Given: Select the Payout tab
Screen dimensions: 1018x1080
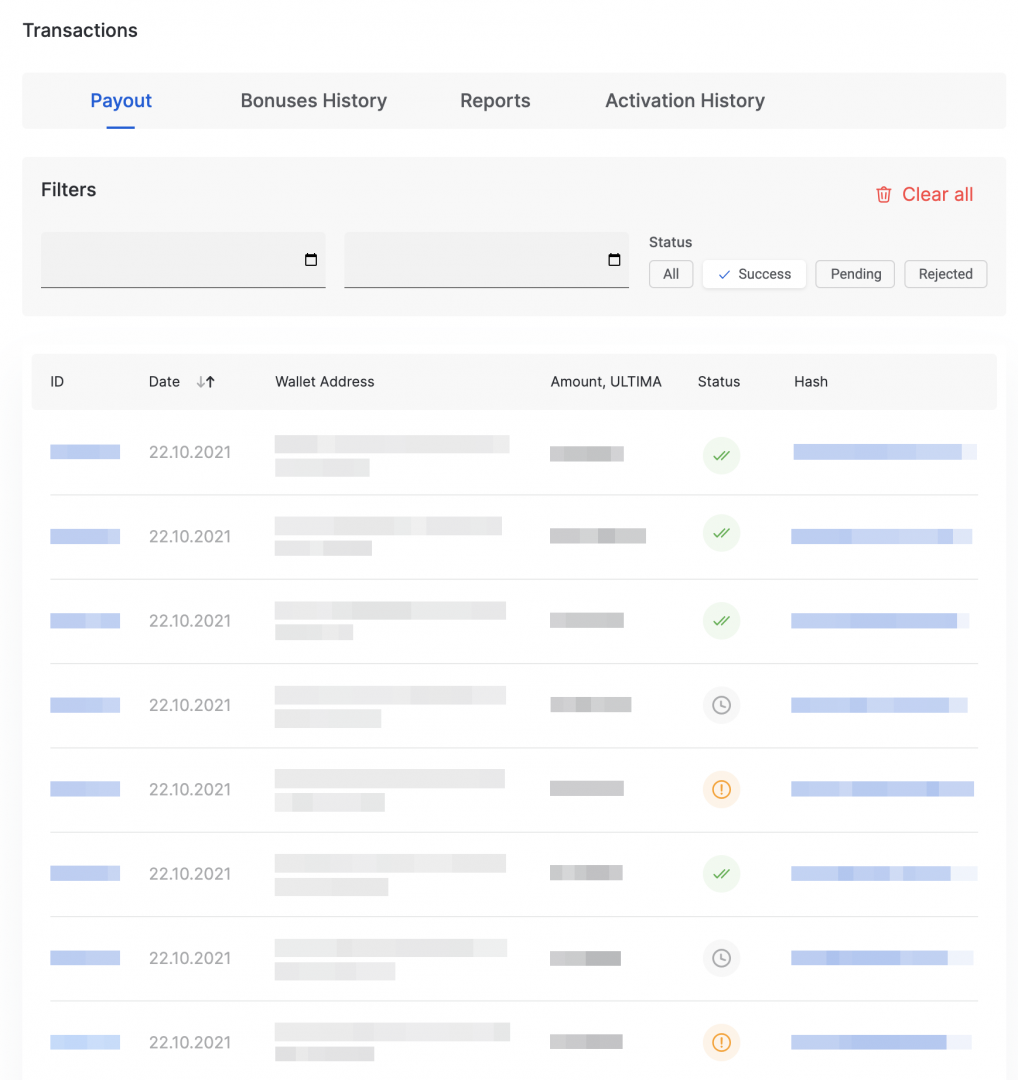Looking at the screenshot, I should click(121, 101).
